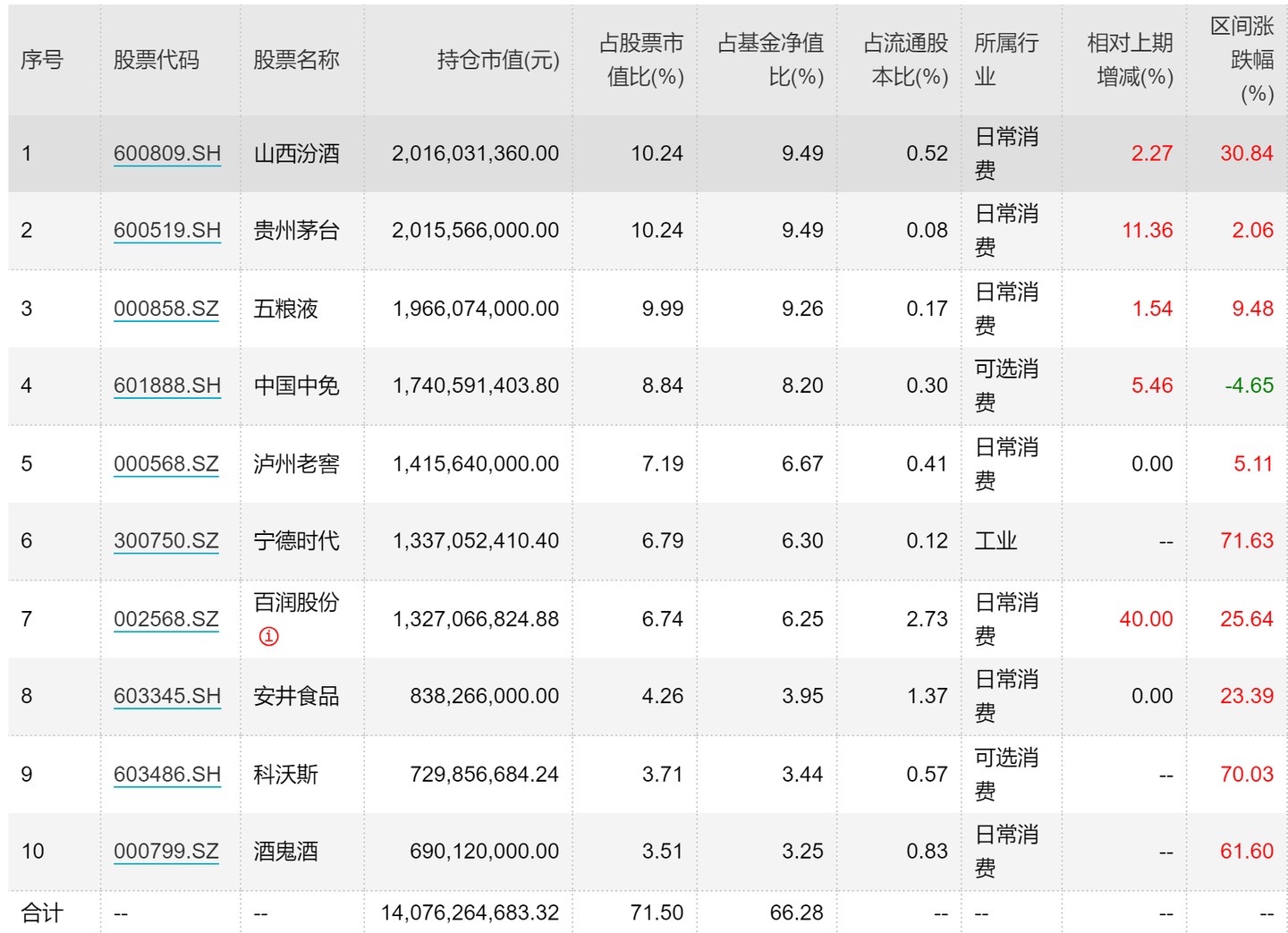Open stock code 000799.SZ link
The height and width of the screenshot is (933, 1288).
tap(166, 851)
